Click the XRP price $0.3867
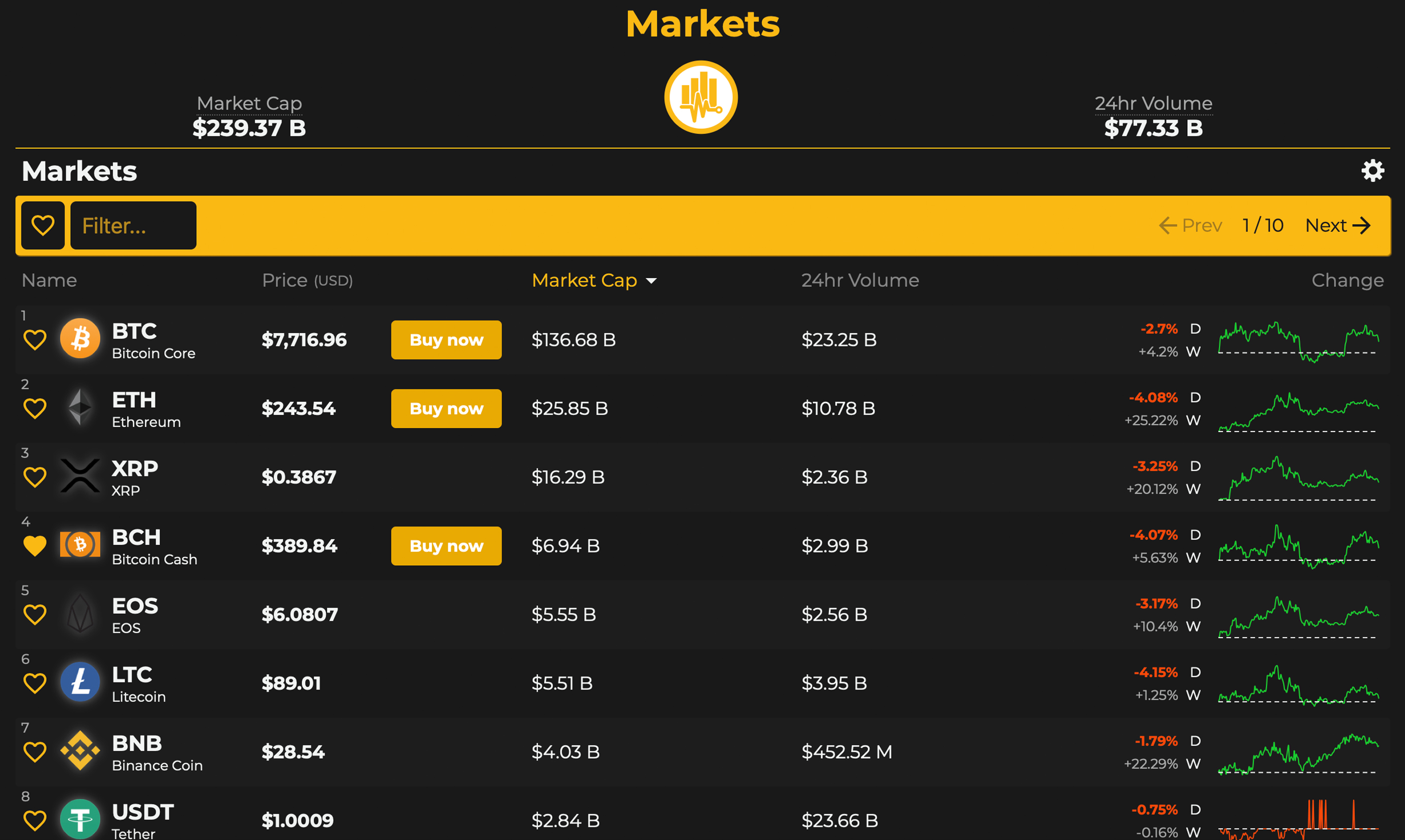The width and height of the screenshot is (1405, 840). [299, 477]
